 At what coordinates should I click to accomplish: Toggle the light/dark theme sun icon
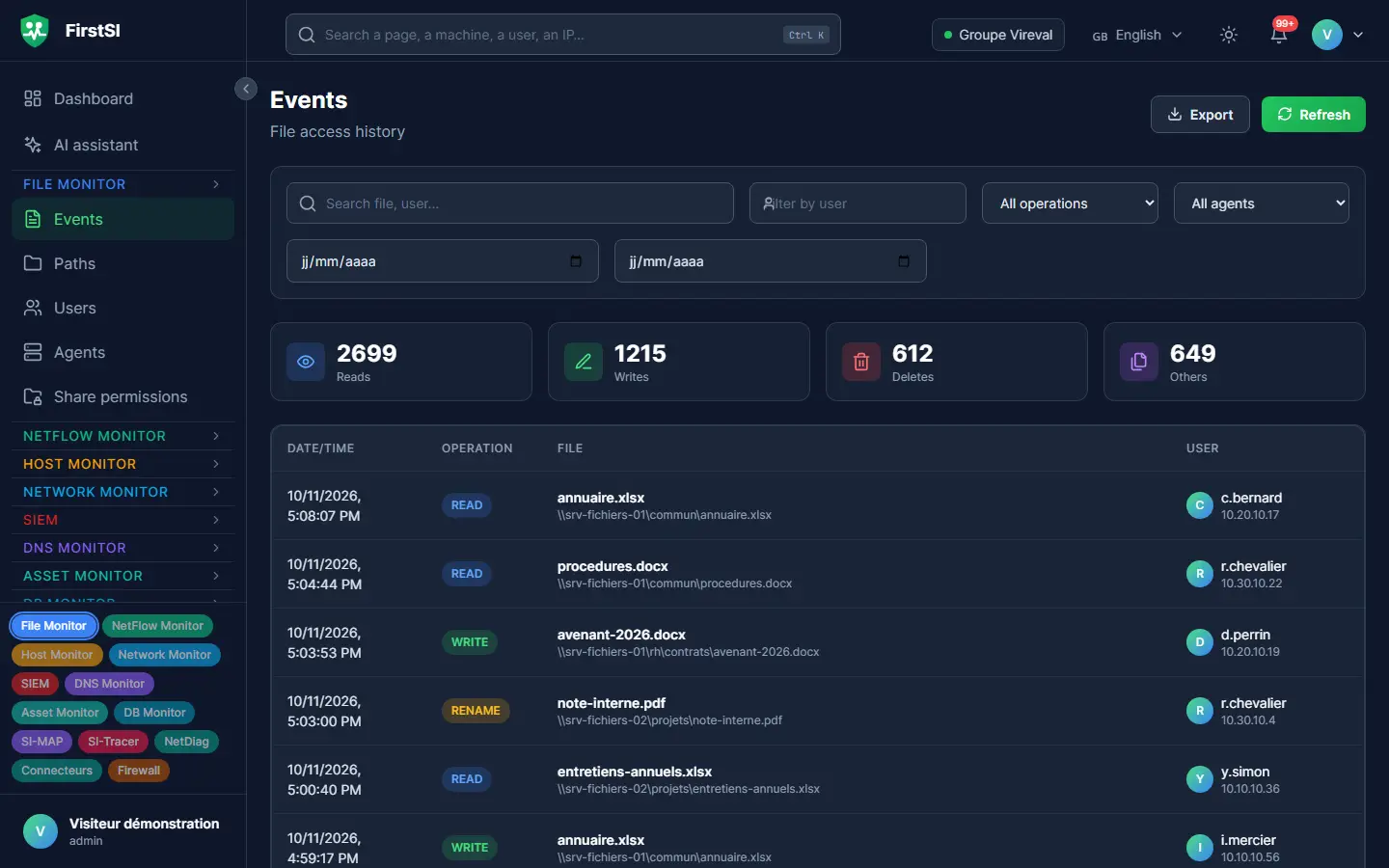point(1229,35)
